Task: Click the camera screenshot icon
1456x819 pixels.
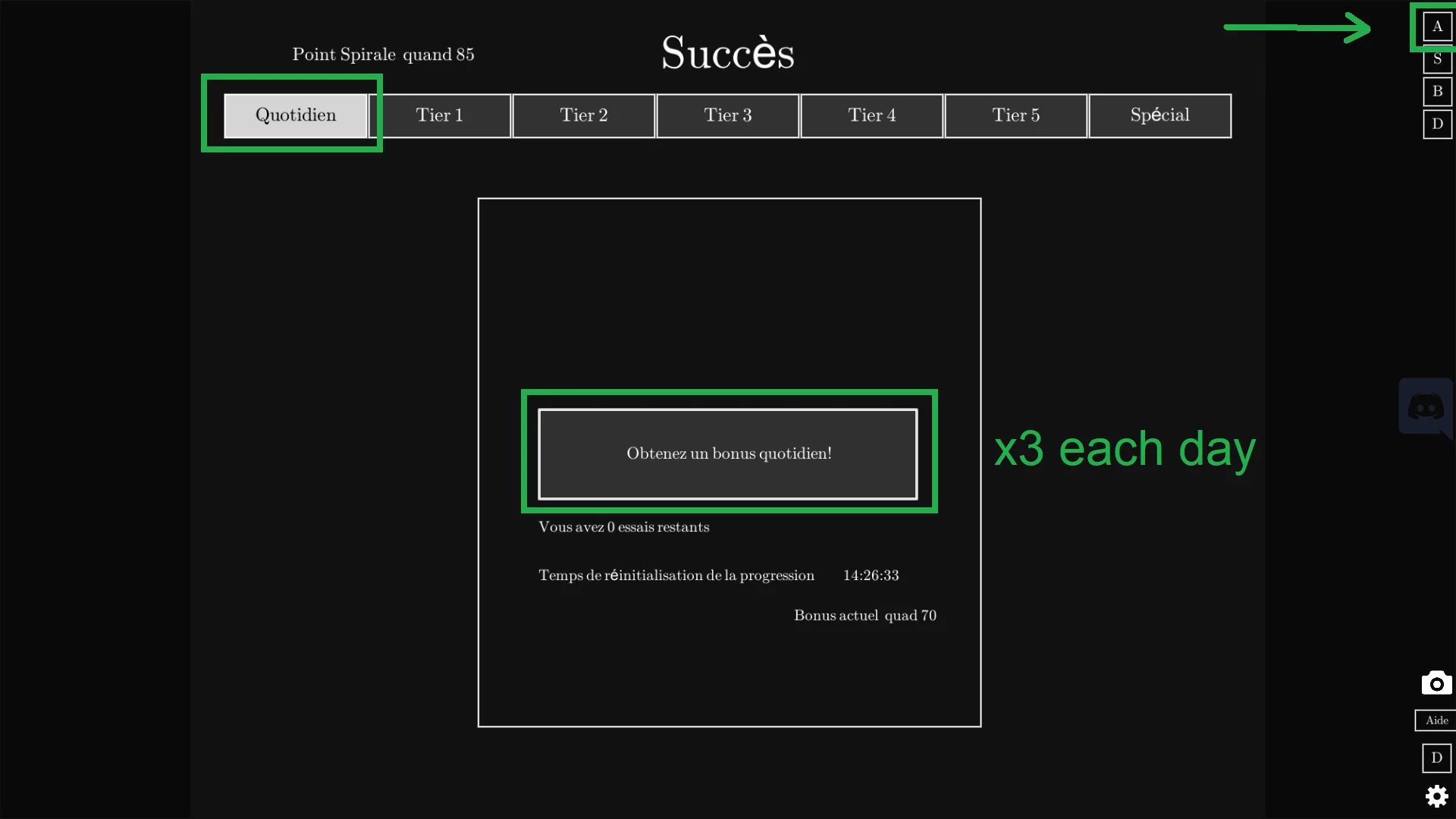Action: point(1436,683)
